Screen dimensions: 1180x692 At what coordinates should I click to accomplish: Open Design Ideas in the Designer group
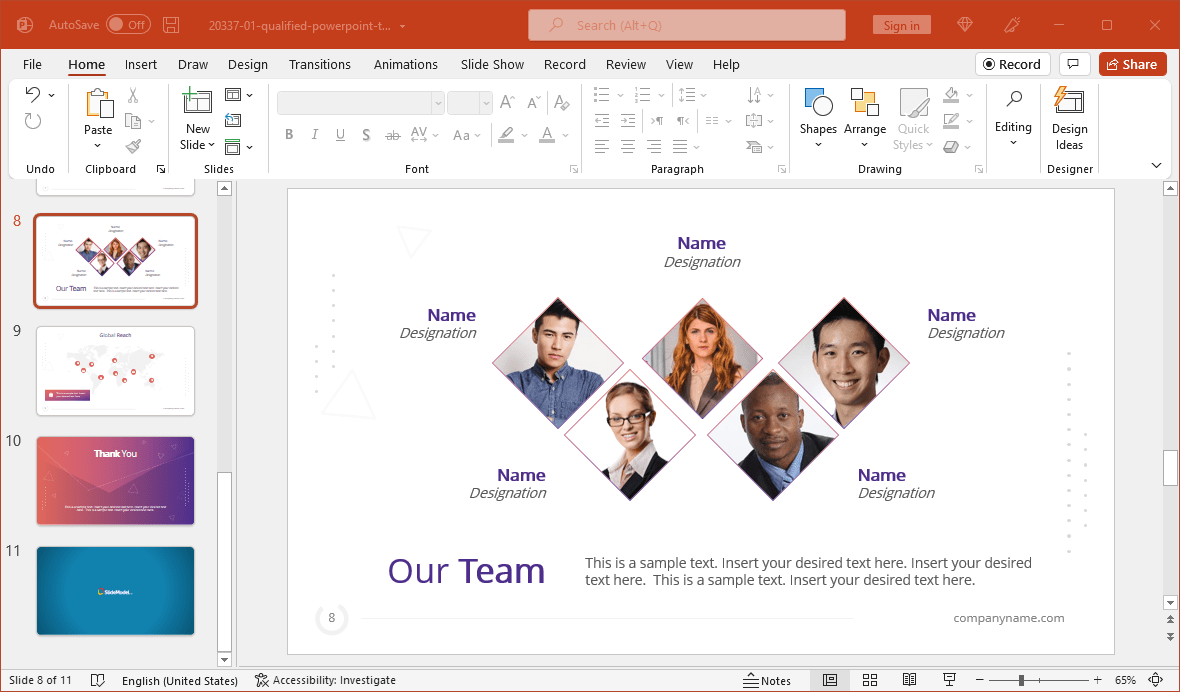tap(1069, 118)
